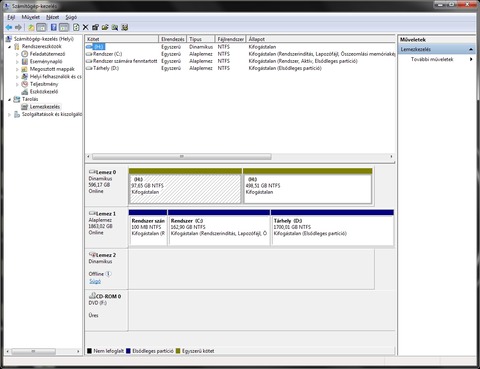This screenshot has width=480, height=369.
Task: Click the magnifier Explore toolbar icon
Action: [x=115, y=27]
